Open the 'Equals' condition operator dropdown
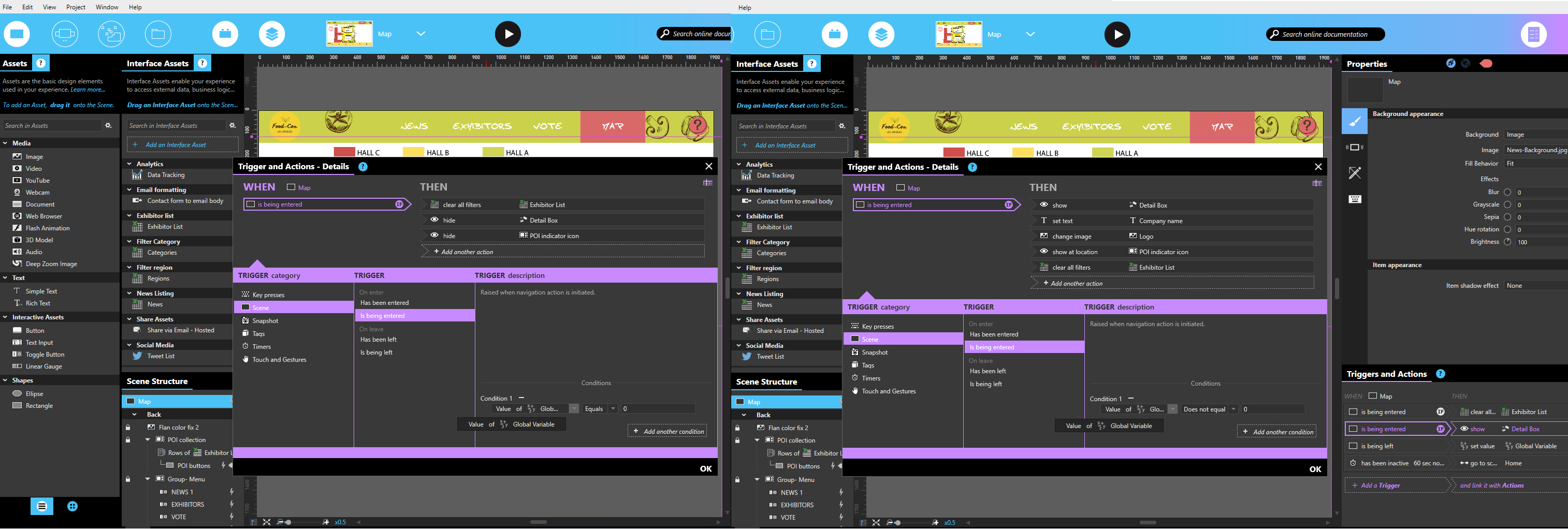The height and width of the screenshot is (529, 1568). (x=613, y=408)
